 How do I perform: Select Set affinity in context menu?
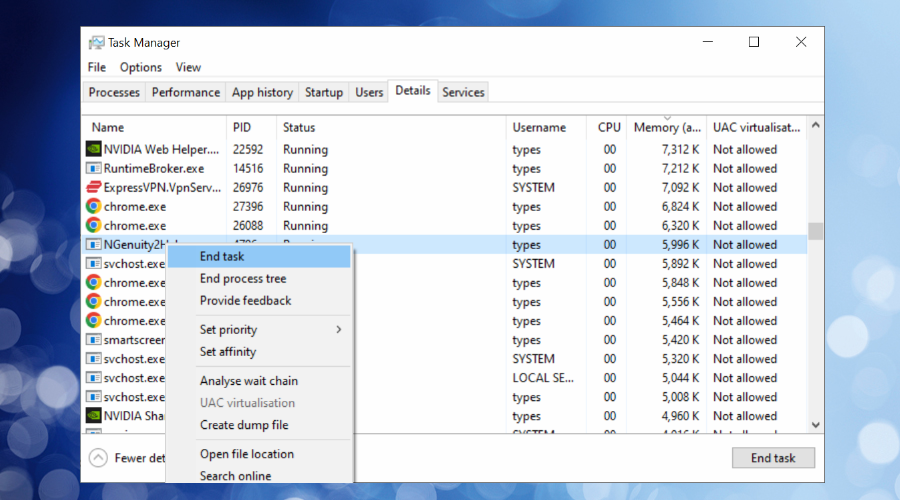tap(259, 352)
